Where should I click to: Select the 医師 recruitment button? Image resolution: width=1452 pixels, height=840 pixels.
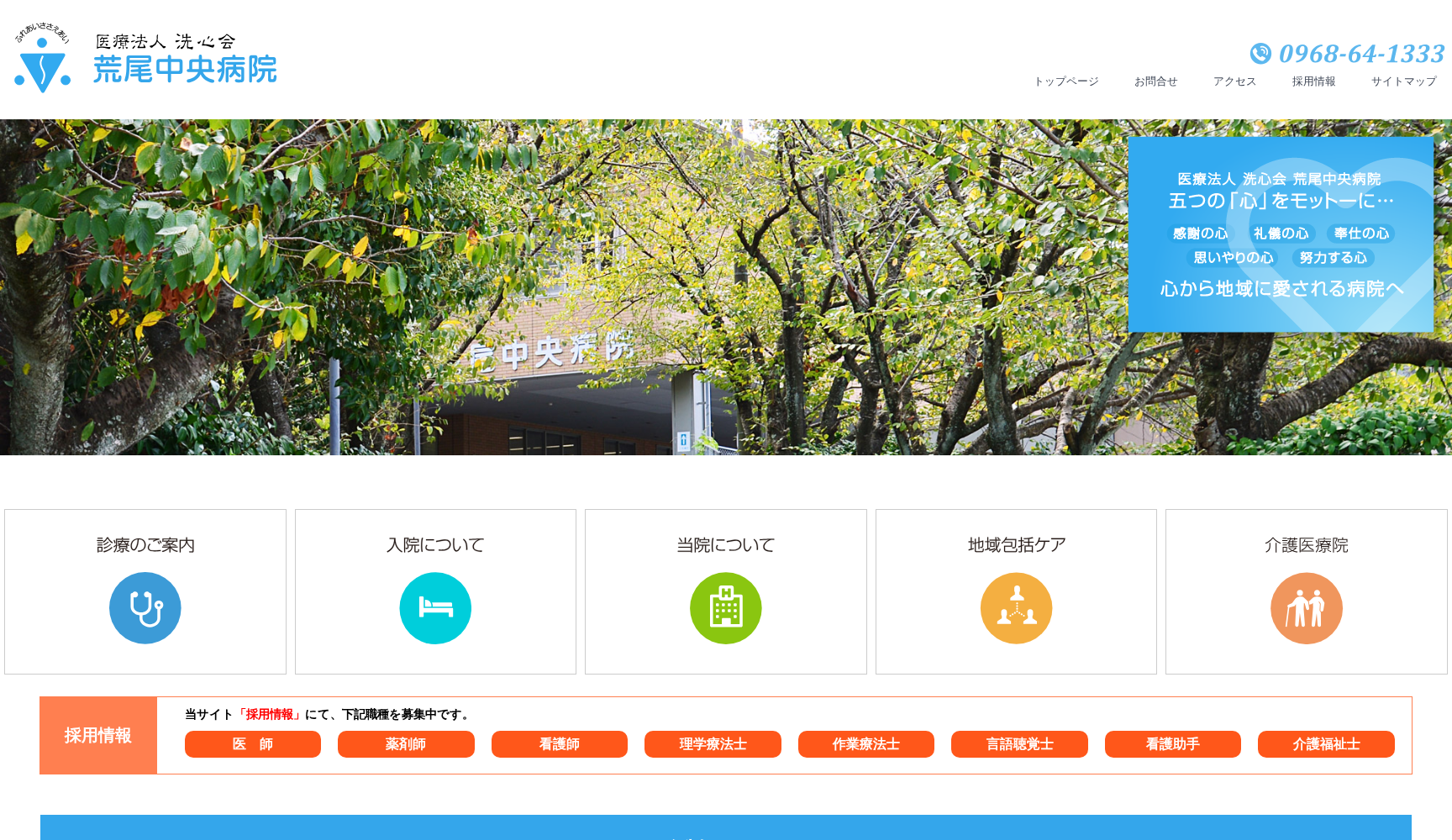pyautogui.click(x=253, y=744)
